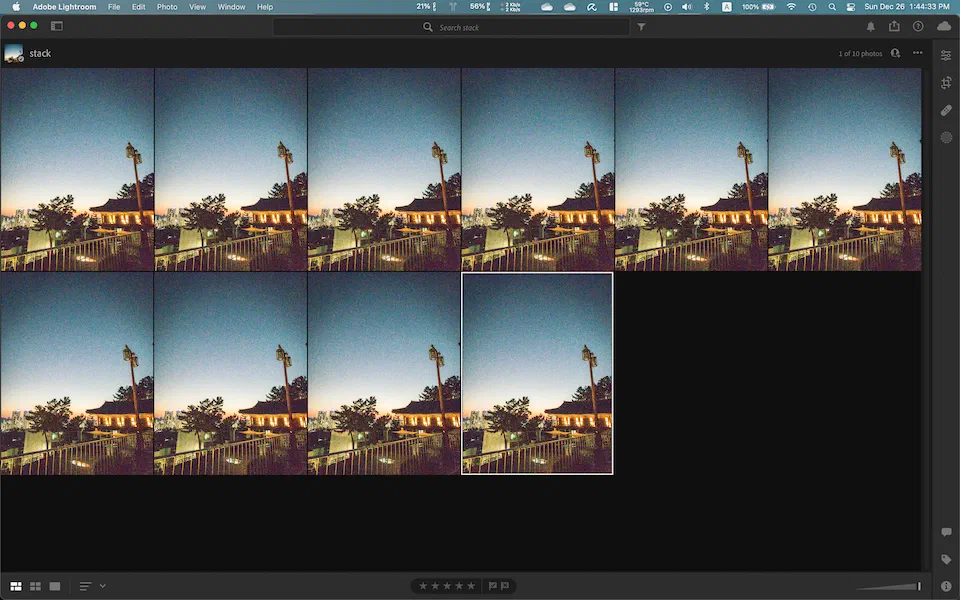Image resolution: width=960 pixels, height=600 pixels.
Task: Select the Crop and Rotate tool
Action: pyautogui.click(x=946, y=83)
